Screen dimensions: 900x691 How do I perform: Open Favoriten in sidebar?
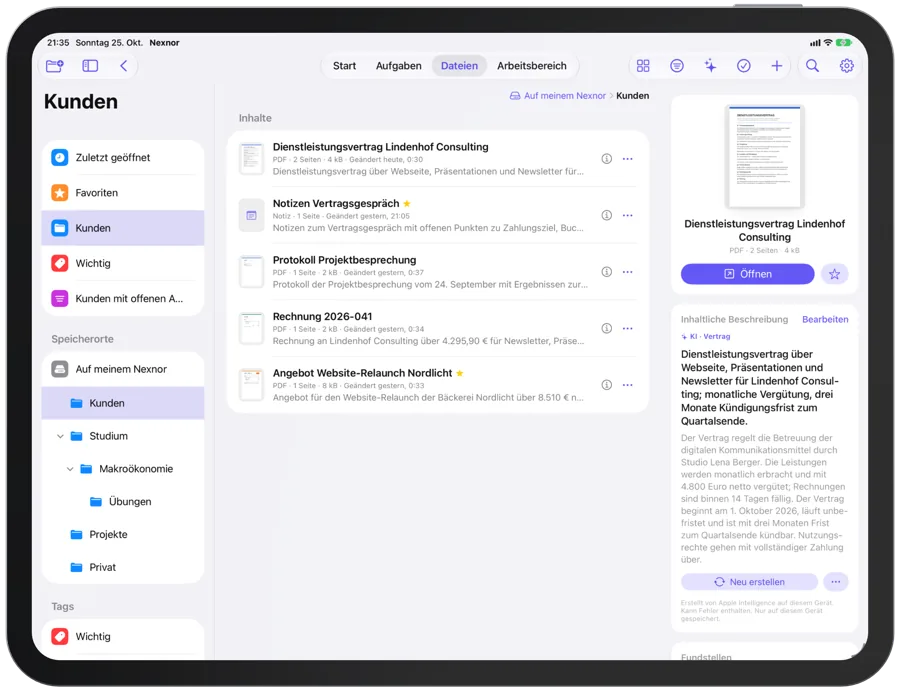pos(123,193)
